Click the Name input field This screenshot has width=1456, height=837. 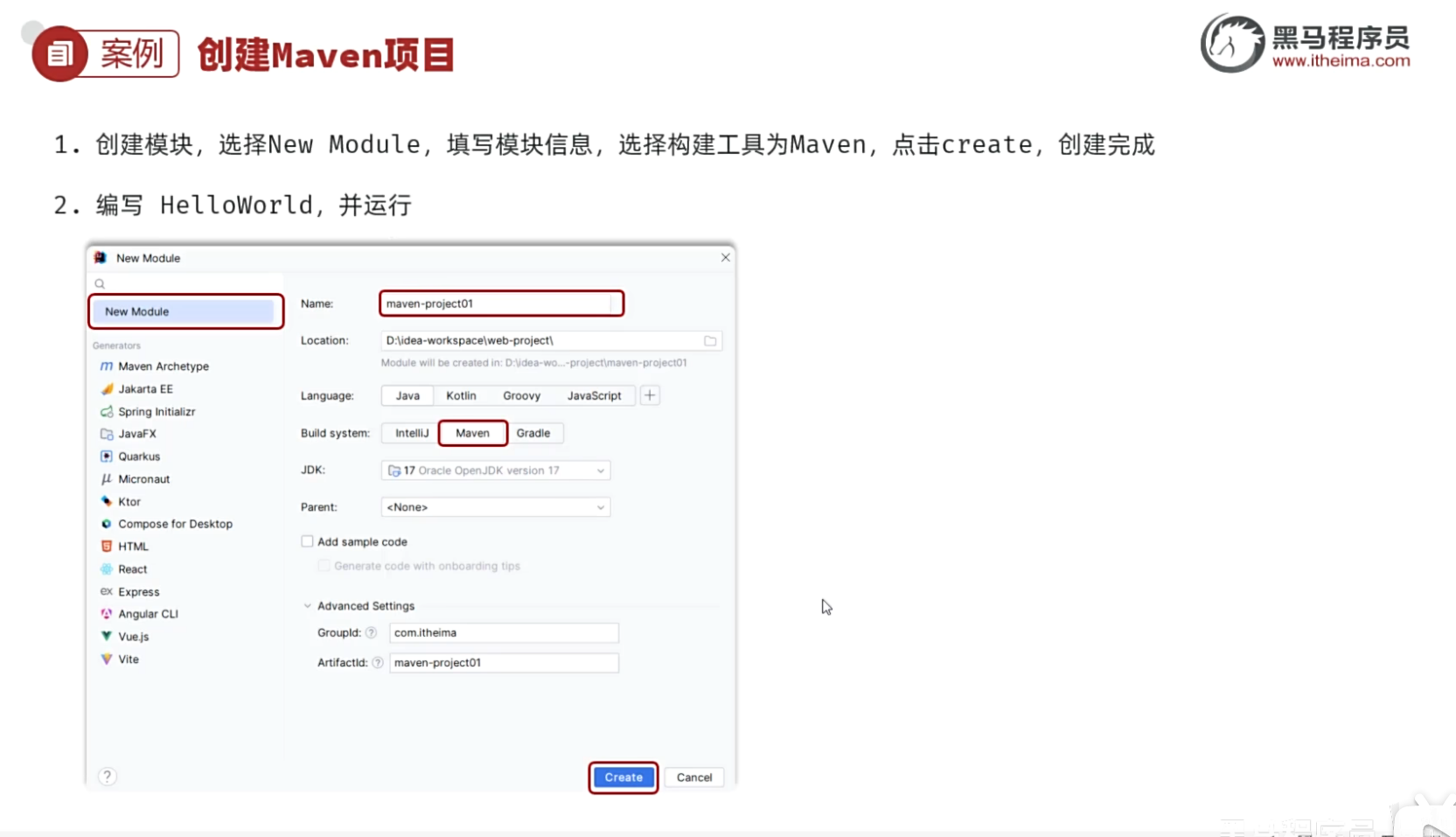click(x=500, y=303)
